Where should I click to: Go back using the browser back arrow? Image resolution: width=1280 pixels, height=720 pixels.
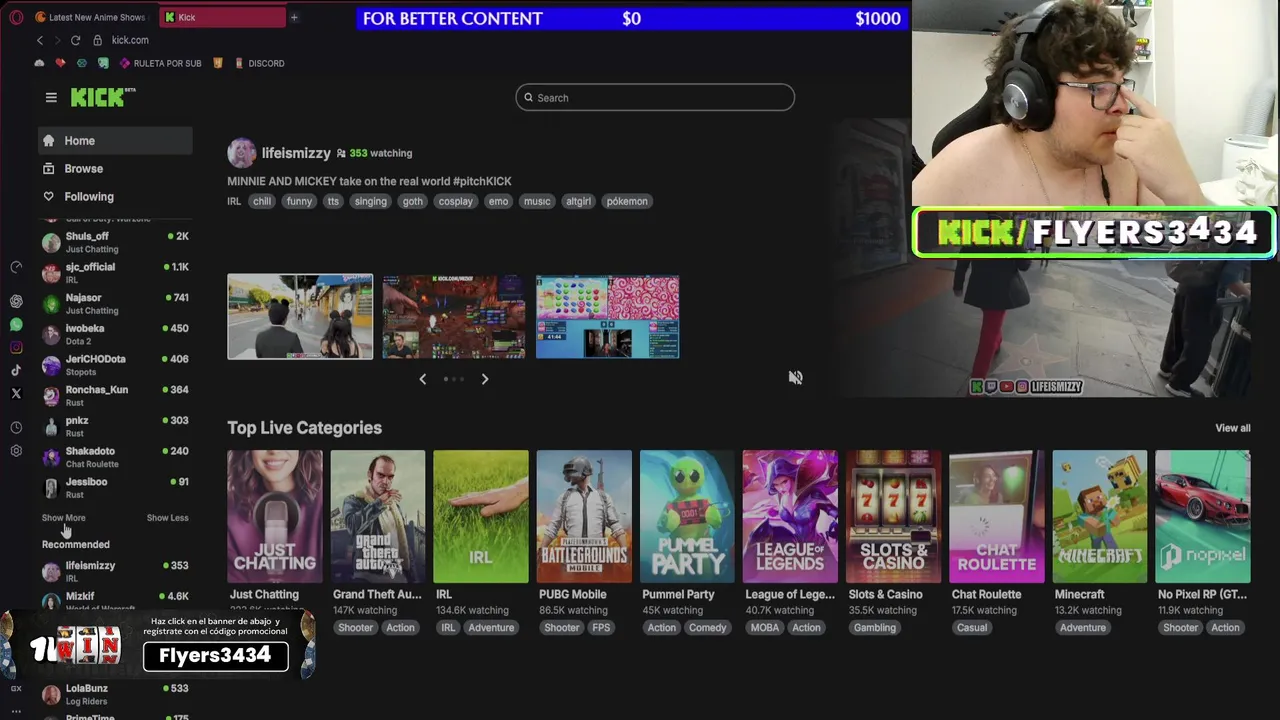(x=40, y=40)
